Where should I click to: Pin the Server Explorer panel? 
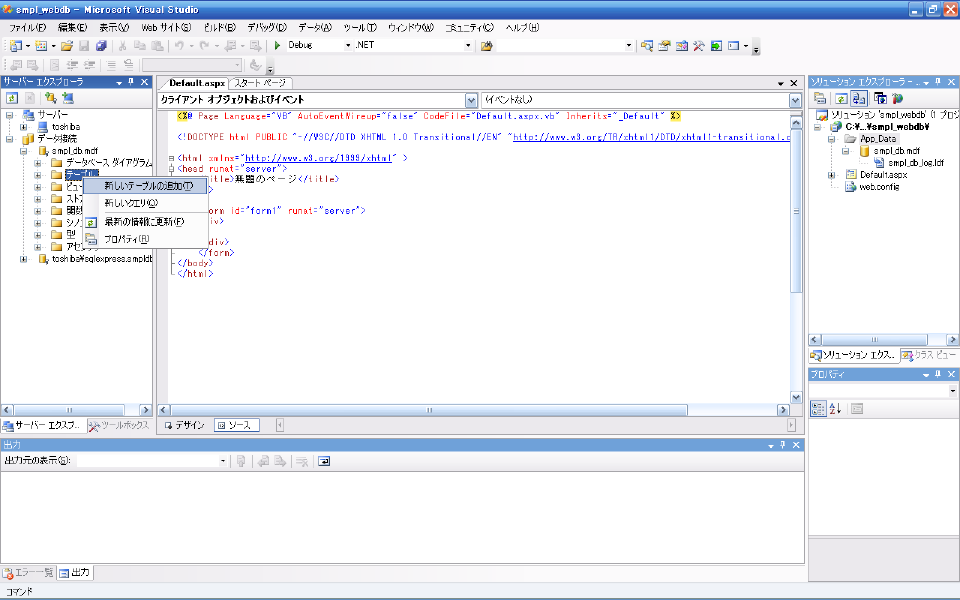(x=131, y=82)
